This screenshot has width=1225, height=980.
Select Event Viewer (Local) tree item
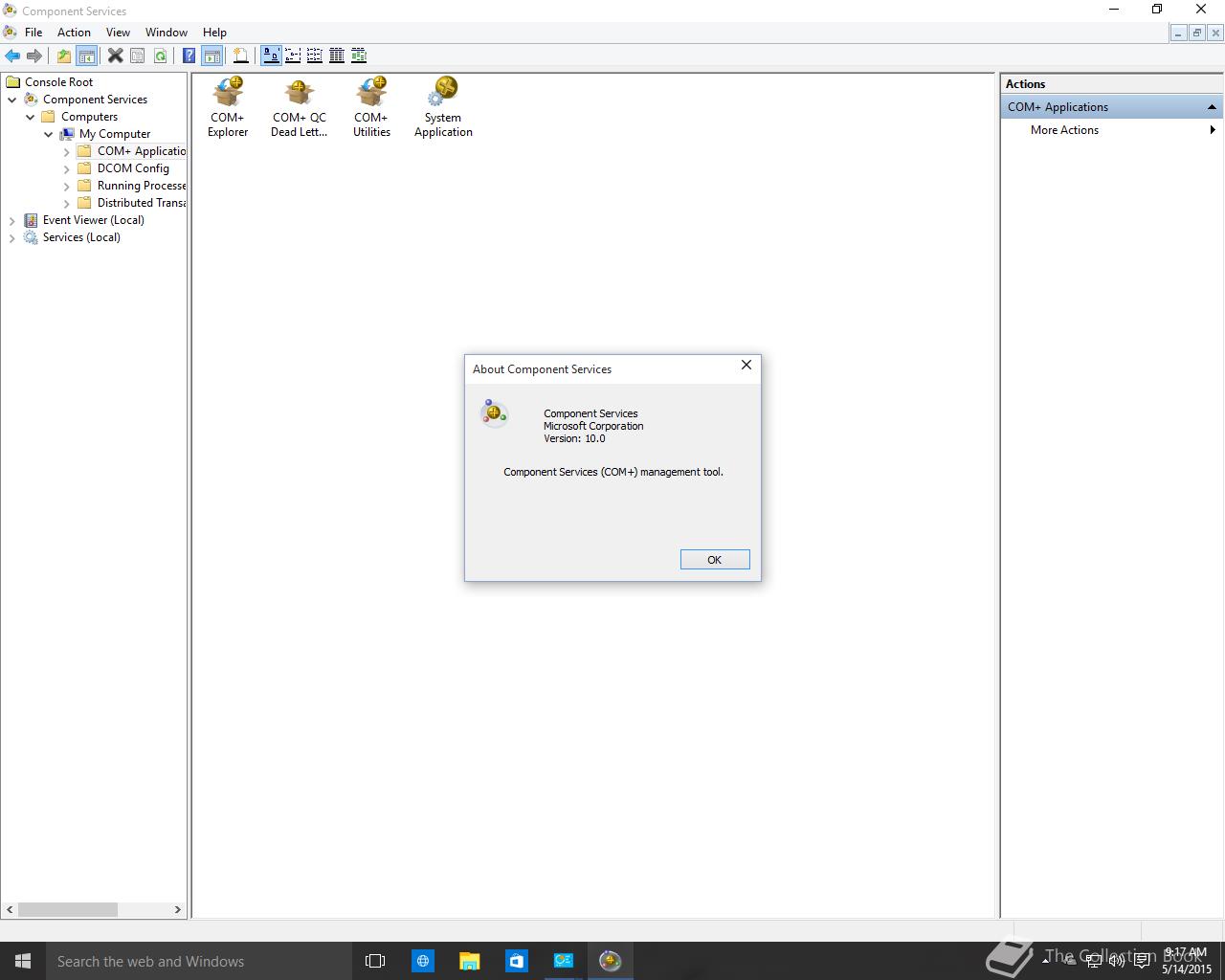click(x=94, y=220)
